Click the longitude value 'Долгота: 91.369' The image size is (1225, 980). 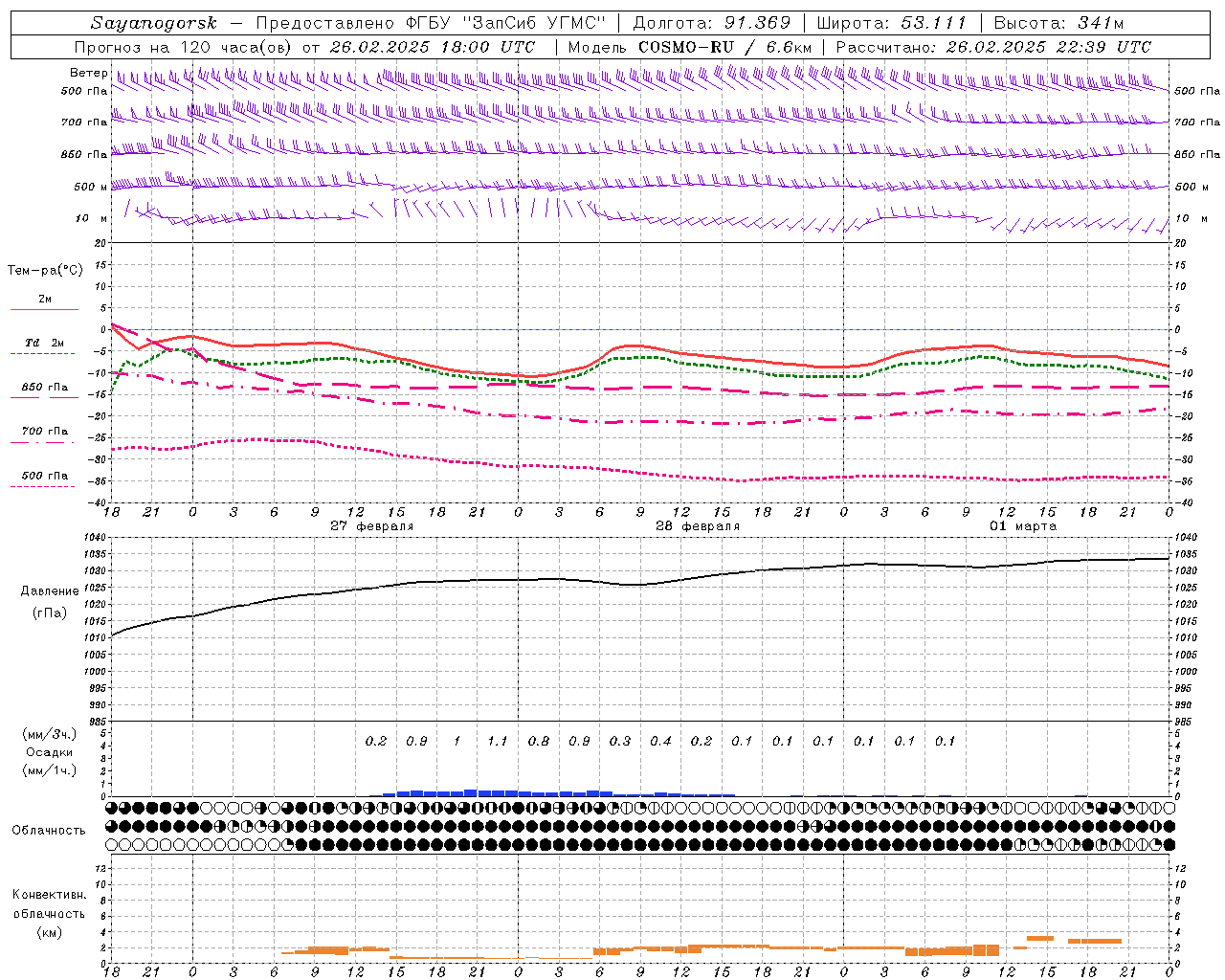[x=712, y=23]
